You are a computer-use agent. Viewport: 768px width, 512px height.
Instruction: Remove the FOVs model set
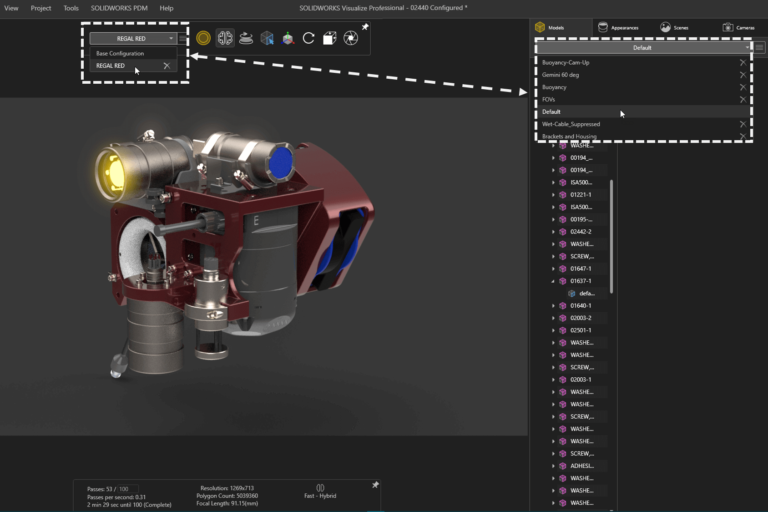point(743,99)
